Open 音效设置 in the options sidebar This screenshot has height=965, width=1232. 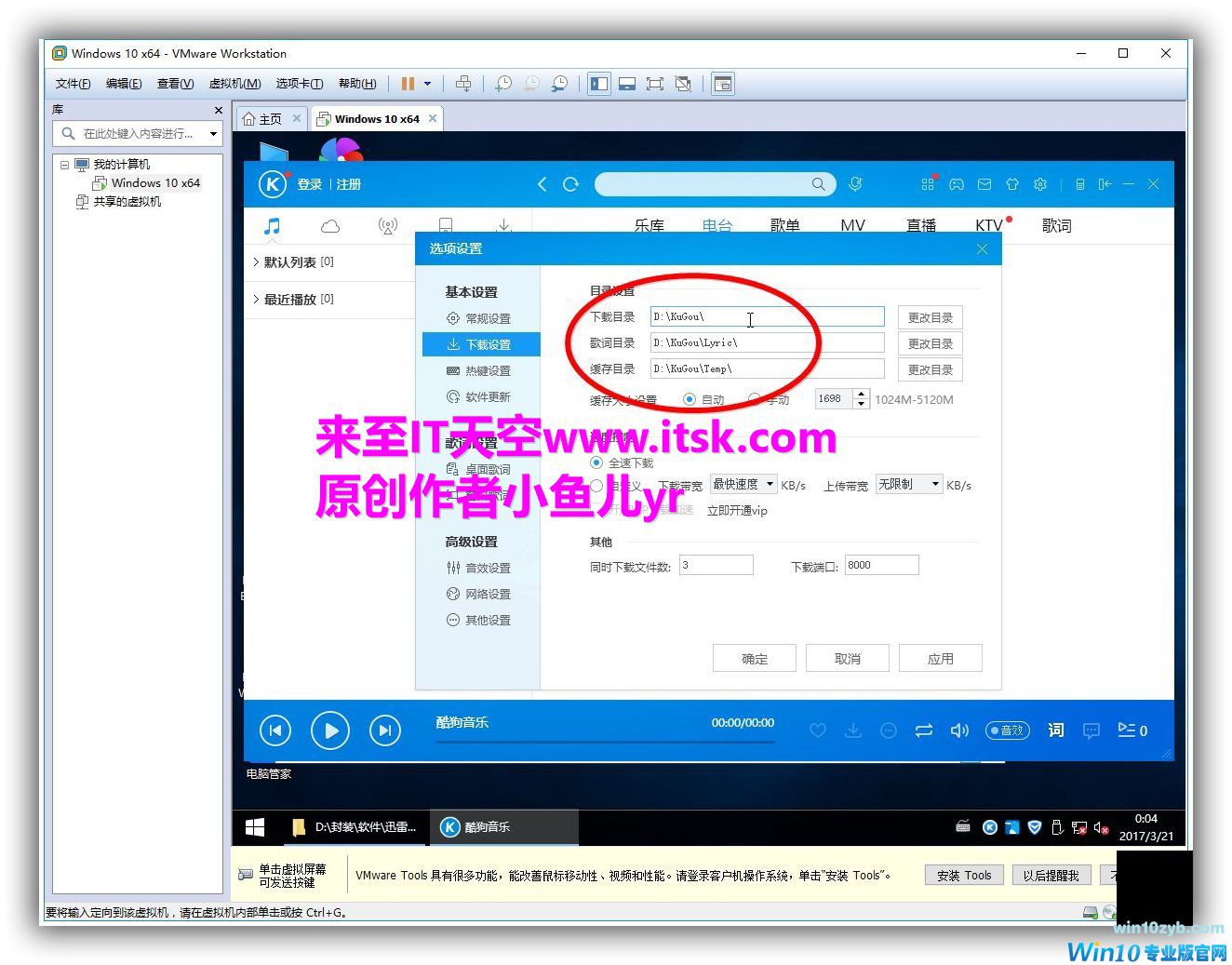(479, 568)
